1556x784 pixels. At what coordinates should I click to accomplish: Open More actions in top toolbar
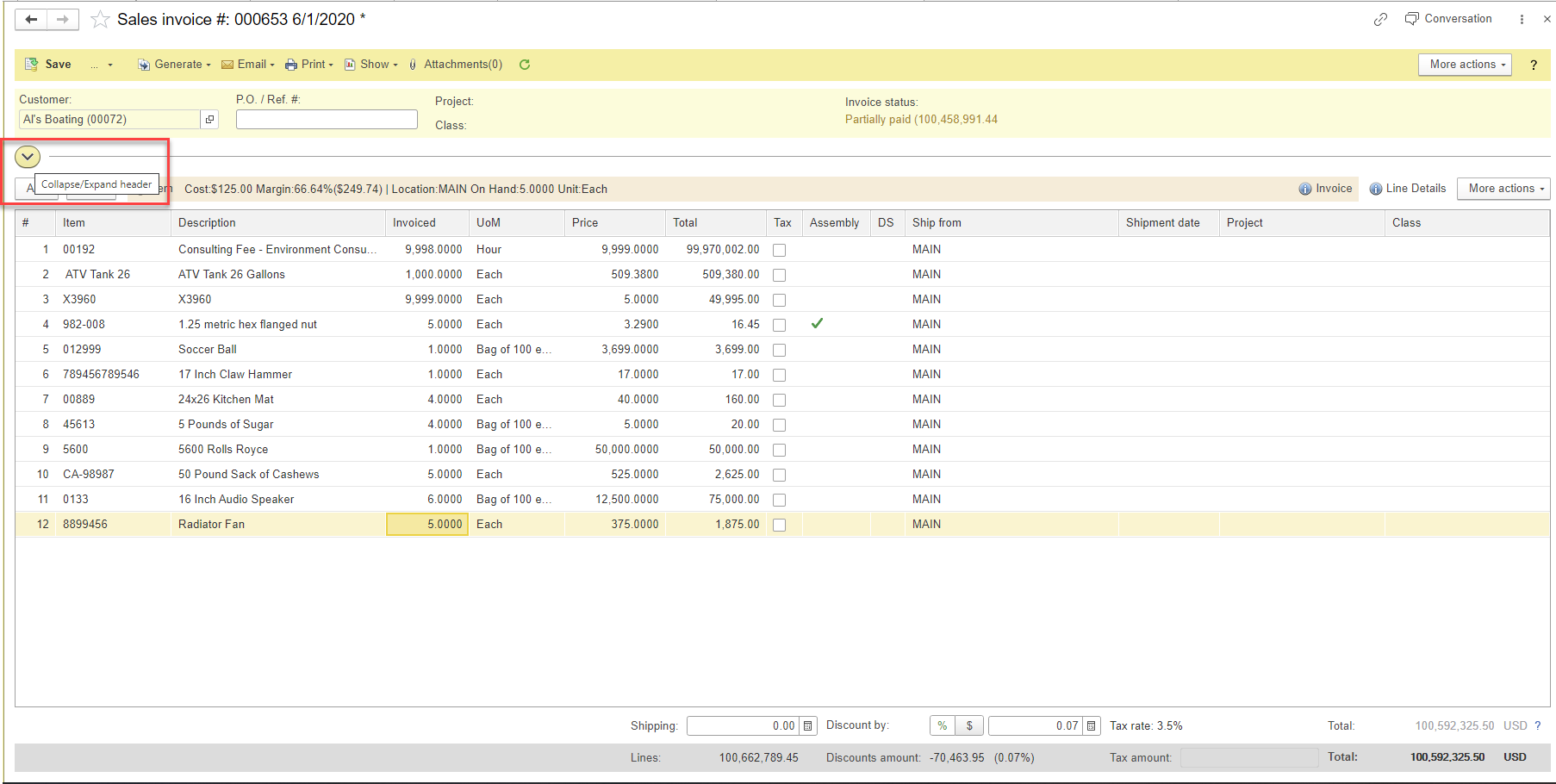pos(1465,65)
